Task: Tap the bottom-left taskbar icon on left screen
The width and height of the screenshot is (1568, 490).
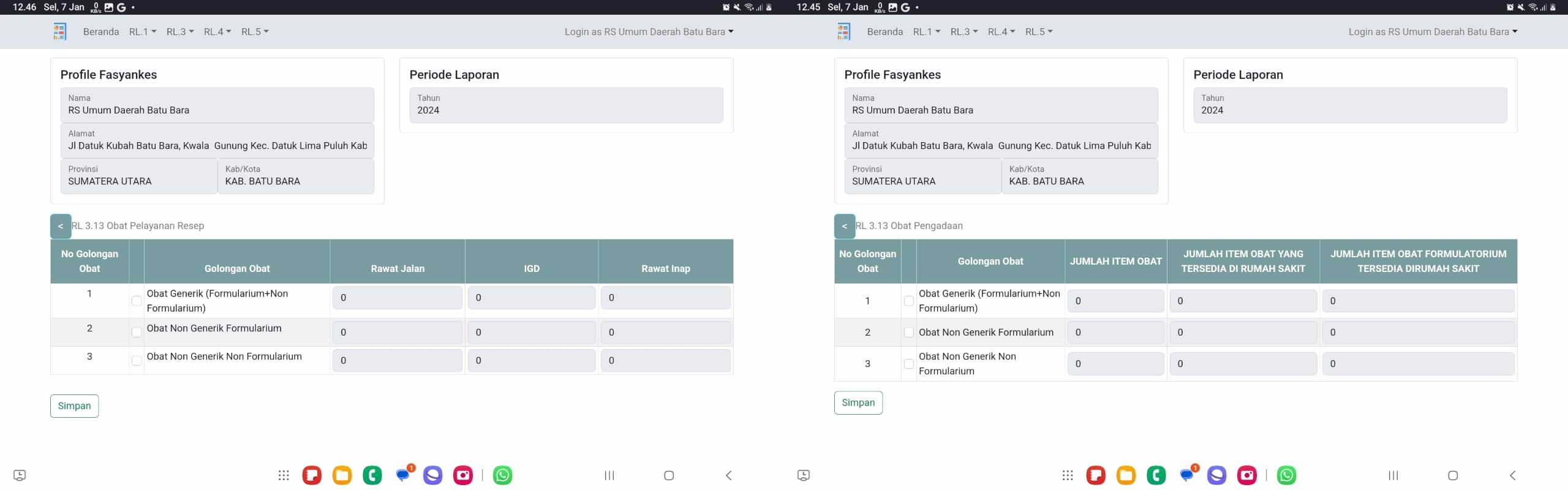Action: click(20, 475)
